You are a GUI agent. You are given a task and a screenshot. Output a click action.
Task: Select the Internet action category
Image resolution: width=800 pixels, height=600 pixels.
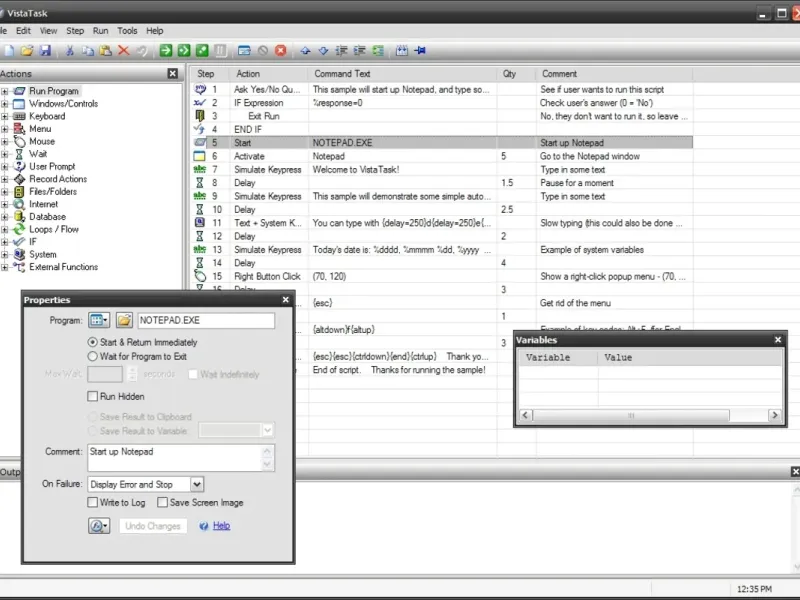pyautogui.click(x=43, y=204)
